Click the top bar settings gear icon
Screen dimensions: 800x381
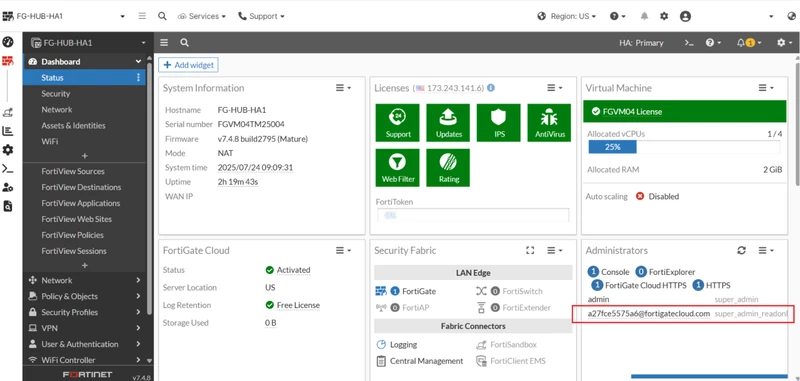tap(664, 16)
